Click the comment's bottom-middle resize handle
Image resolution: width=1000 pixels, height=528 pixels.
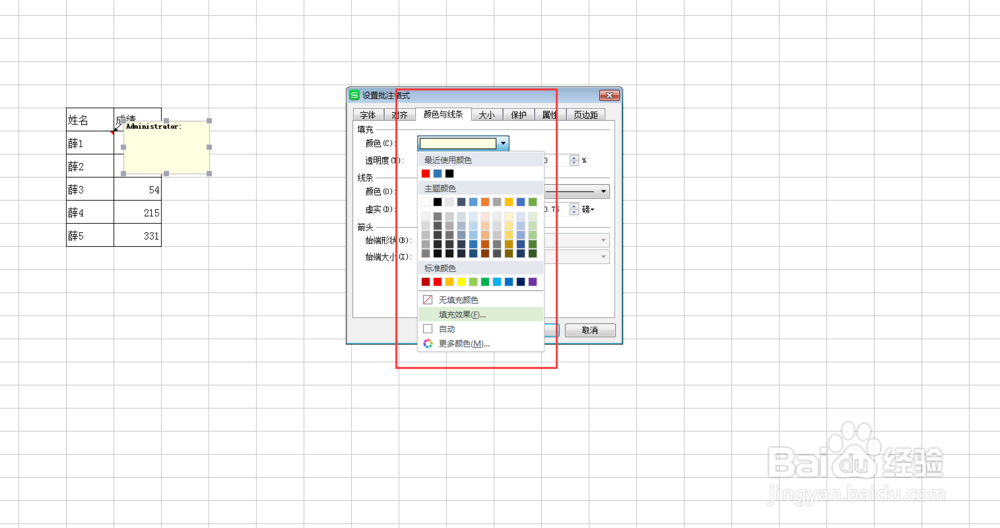coord(166,173)
